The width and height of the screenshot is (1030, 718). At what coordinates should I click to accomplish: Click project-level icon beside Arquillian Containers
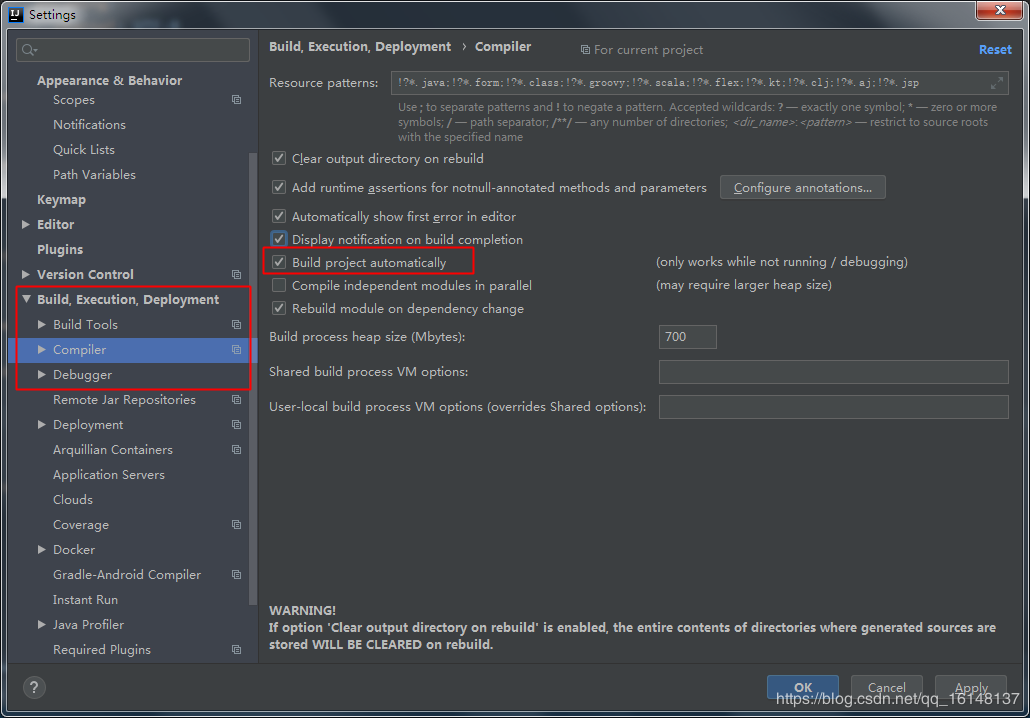pyautogui.click(x=236, y=449)
